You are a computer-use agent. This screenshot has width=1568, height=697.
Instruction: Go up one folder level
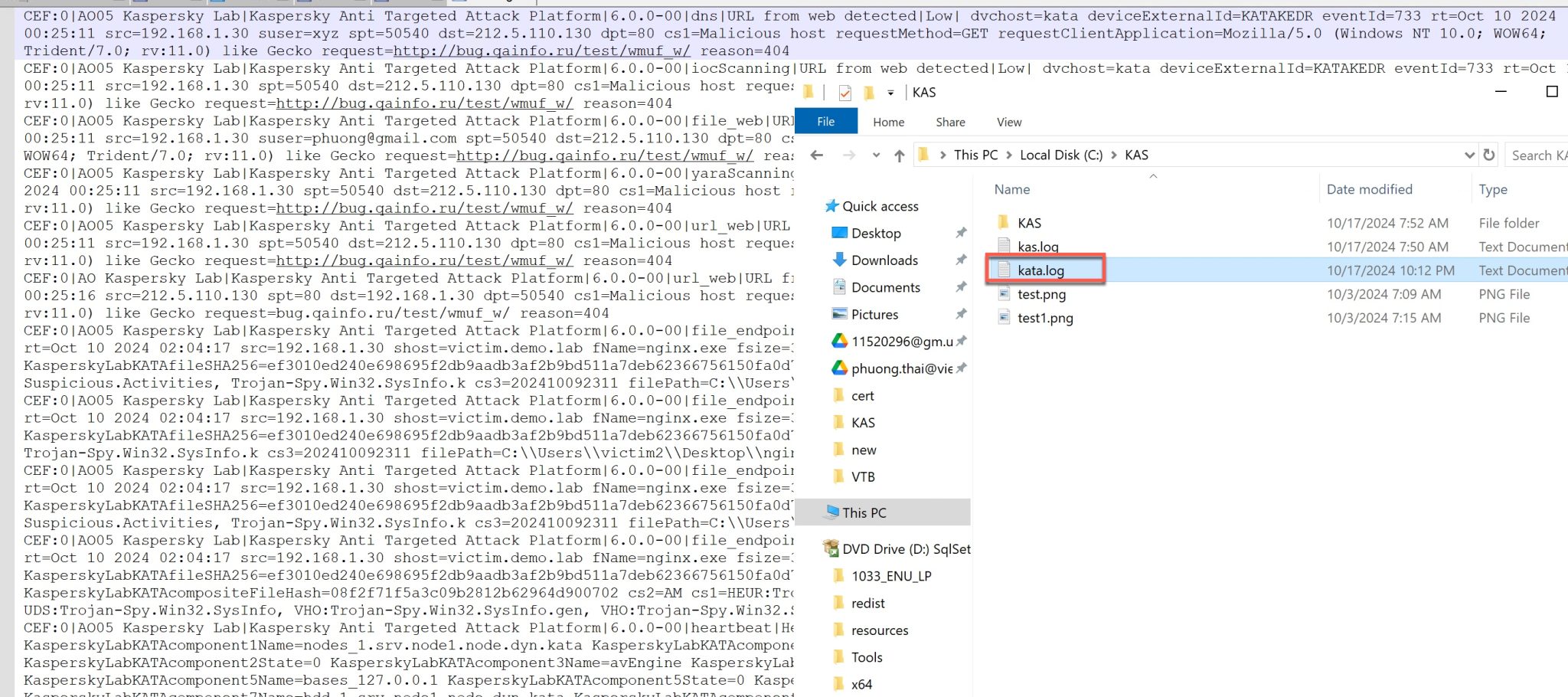pyautogui.click(x=899, y=155)
